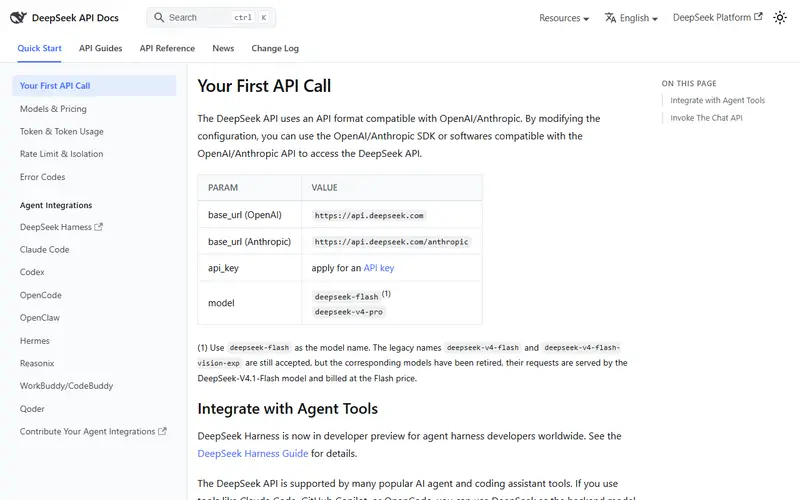Select Your First API Call in sidebar
This screenshot has width=800, height=500.
coord(94,86)
